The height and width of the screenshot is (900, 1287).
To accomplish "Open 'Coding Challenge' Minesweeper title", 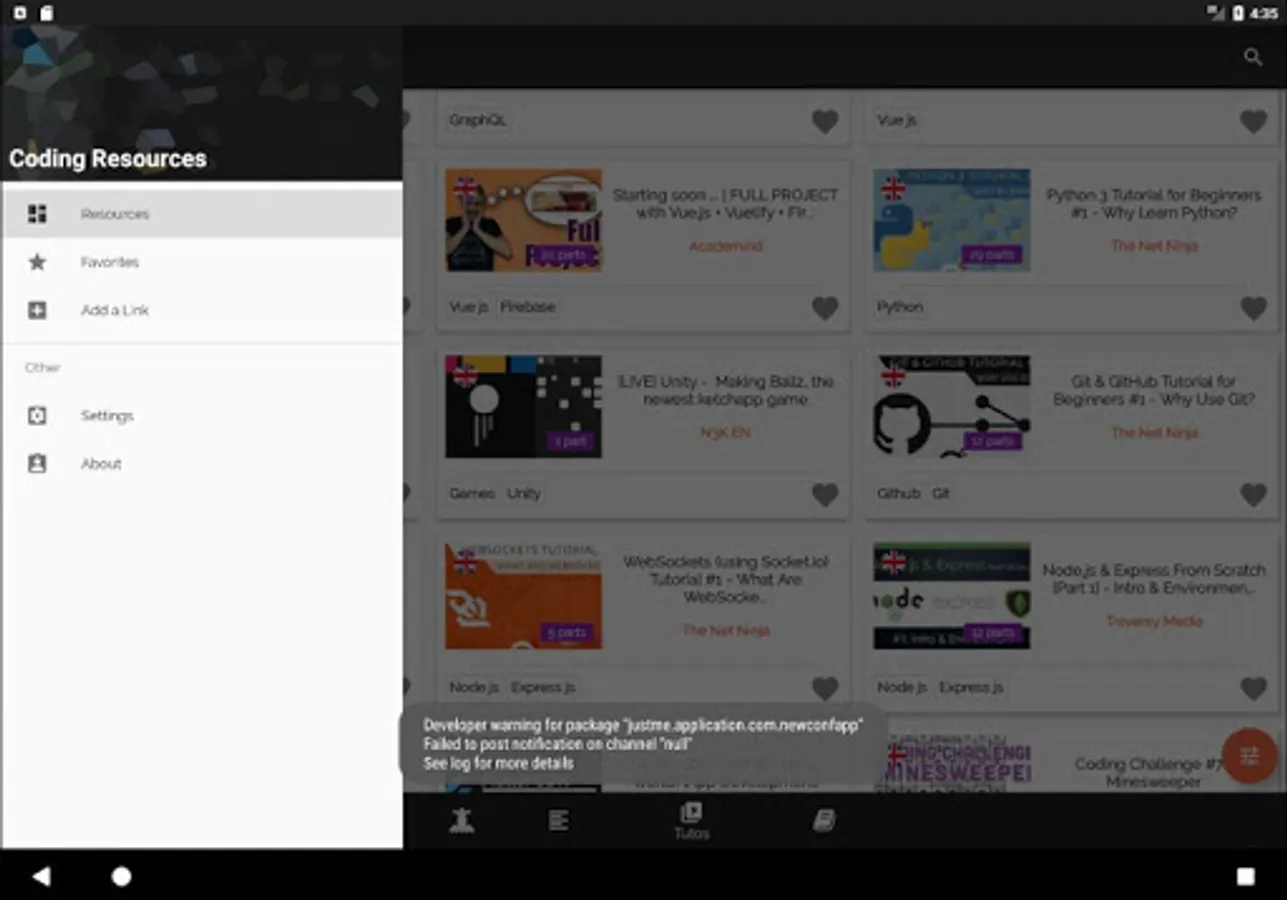I will tap(1150, 773).
